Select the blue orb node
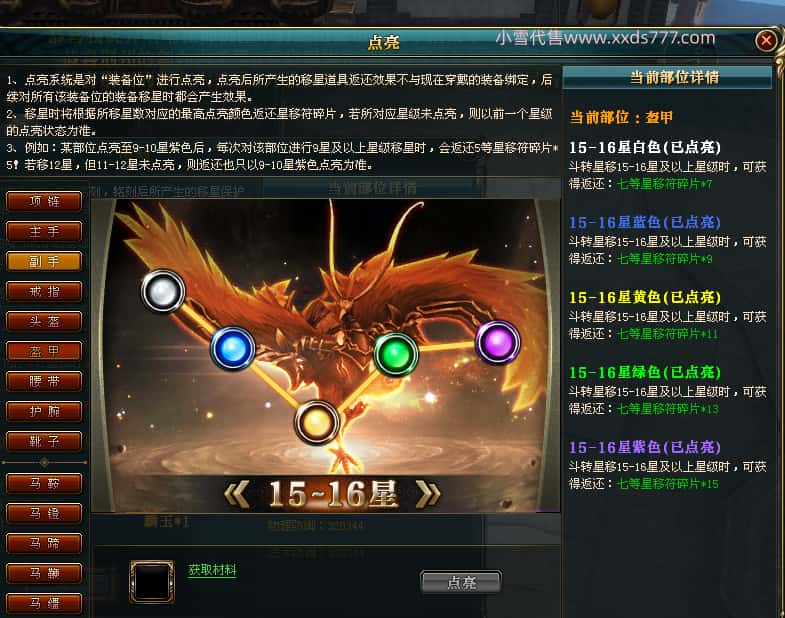This screenshot has width=785, height=618. (x=233, y=349)
